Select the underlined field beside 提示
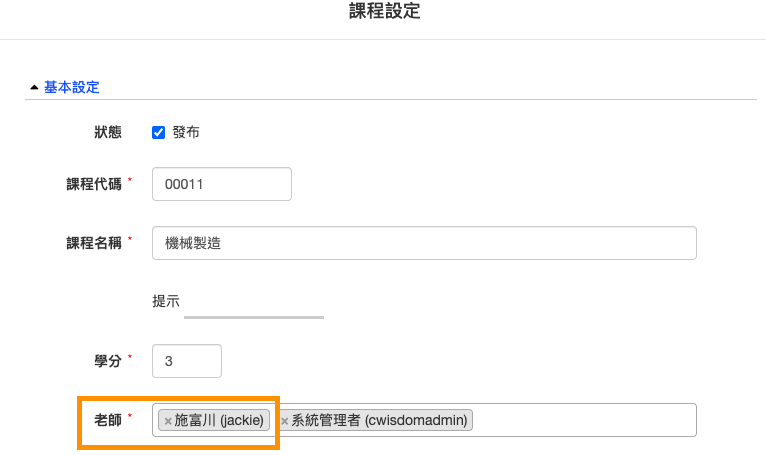The width and height of the screenshot is (766, 455). pyautogui.click(x=254, y=309)
